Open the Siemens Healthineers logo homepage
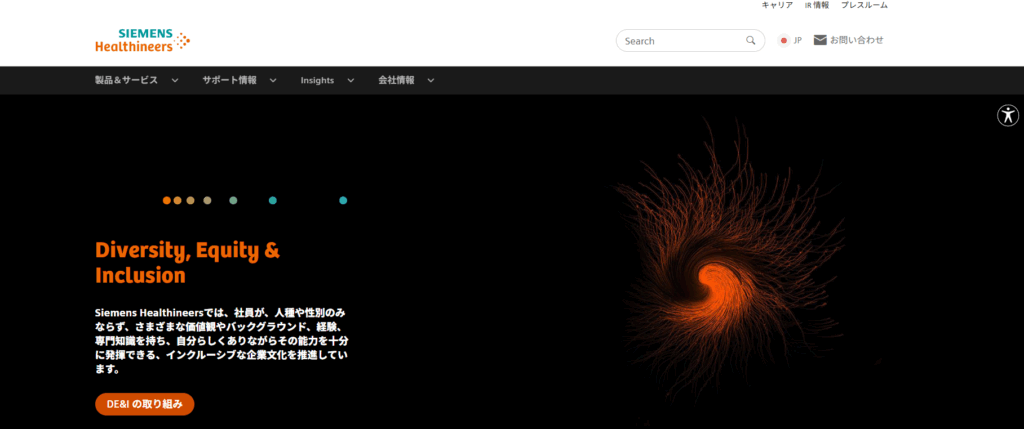The height and width of the screenshot is (429, 1024). pyautogui.click(x=142, y=40)
